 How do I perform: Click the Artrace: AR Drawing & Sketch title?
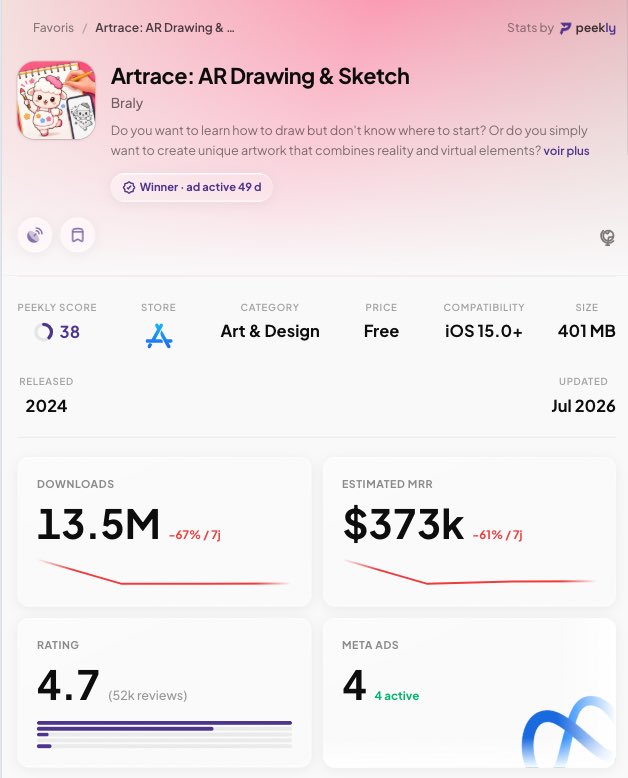(x=260, y=76)
